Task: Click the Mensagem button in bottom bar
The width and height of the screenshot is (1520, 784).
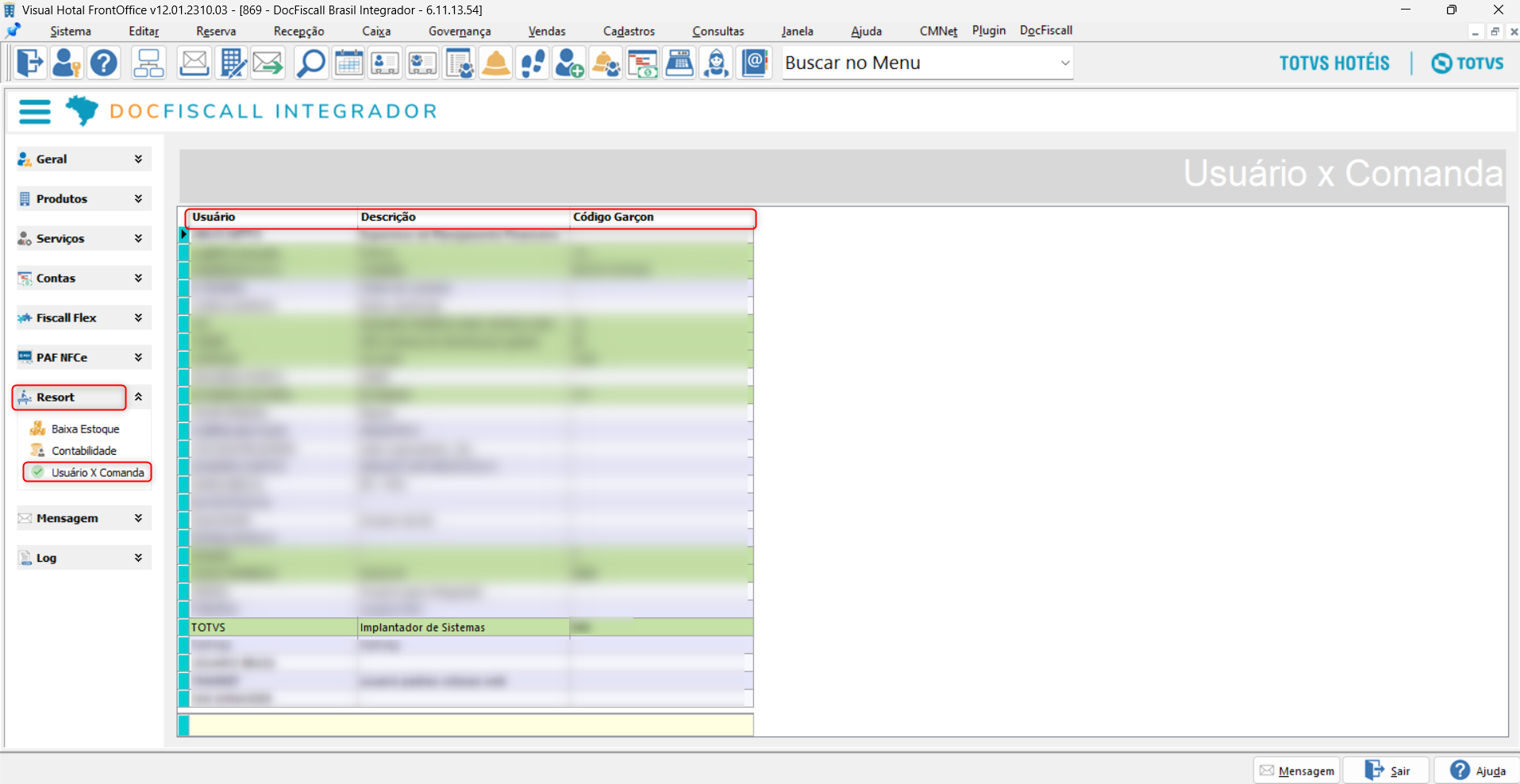Action: (x=1297, y=771)
